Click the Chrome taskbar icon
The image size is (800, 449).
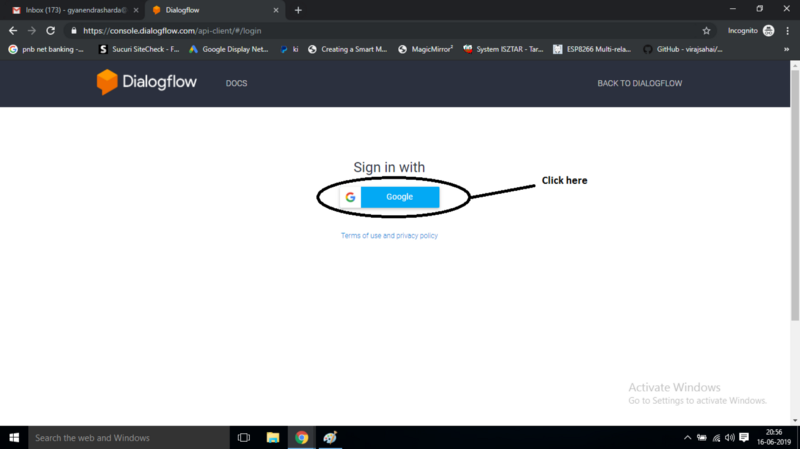tap(302, 438)
